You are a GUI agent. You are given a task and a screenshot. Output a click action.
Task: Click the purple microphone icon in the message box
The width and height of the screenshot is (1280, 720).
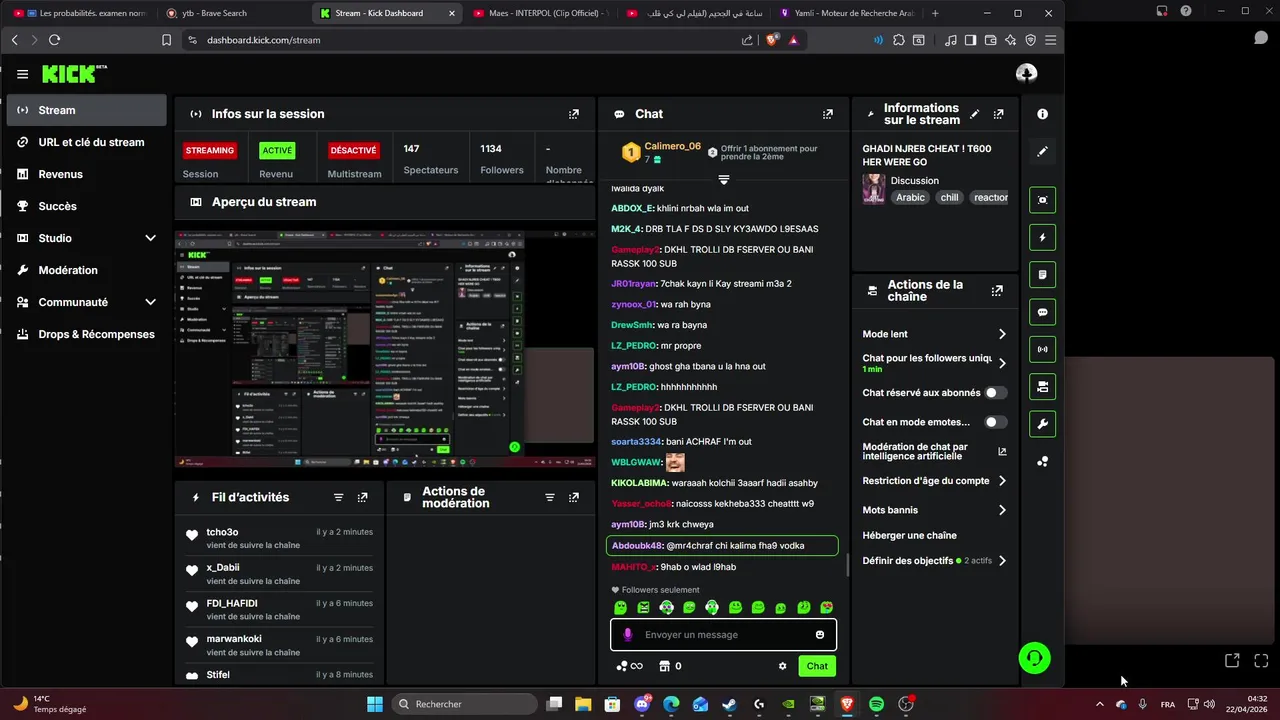628,635
